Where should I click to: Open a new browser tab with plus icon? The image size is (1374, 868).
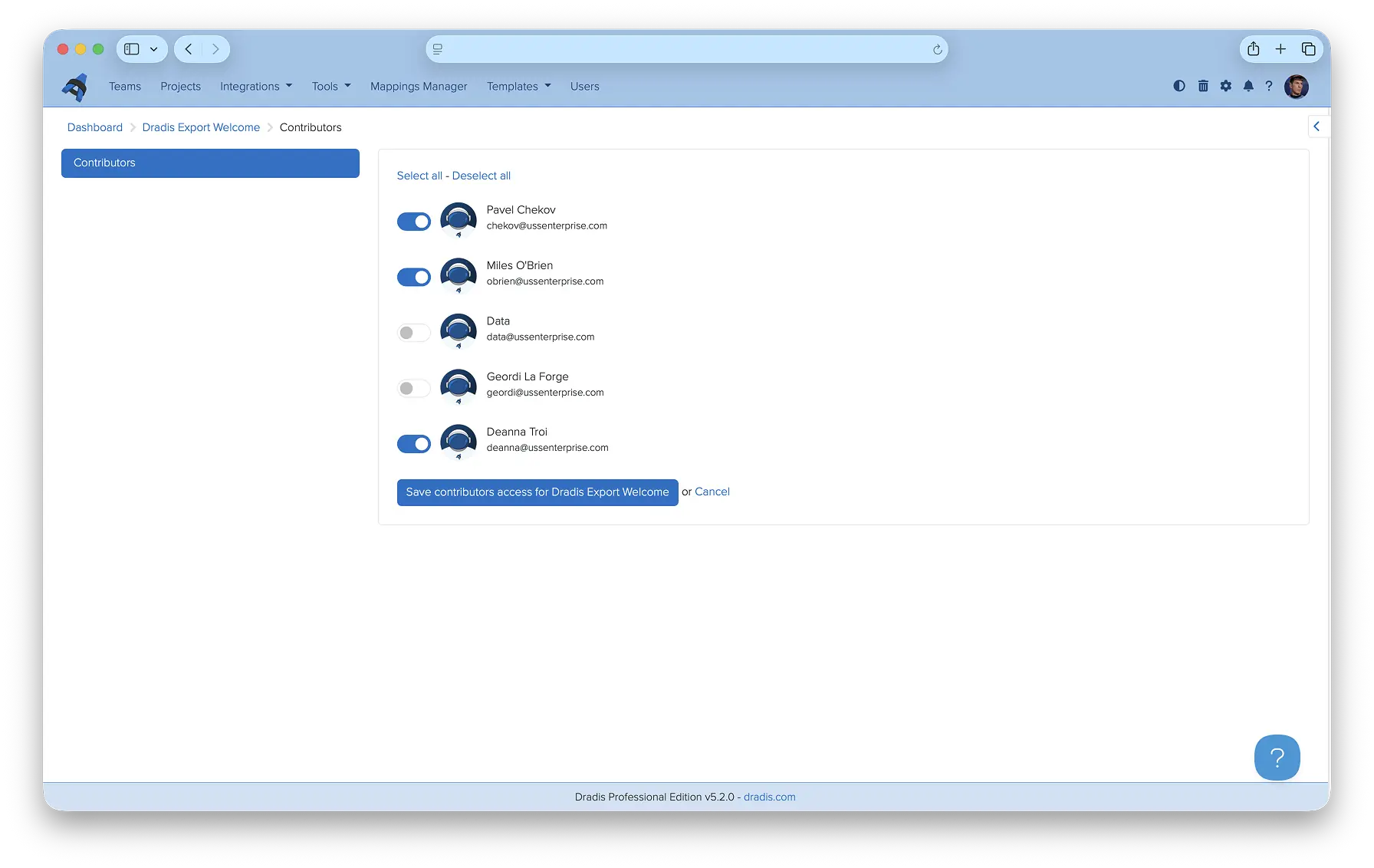point(1280,49)
